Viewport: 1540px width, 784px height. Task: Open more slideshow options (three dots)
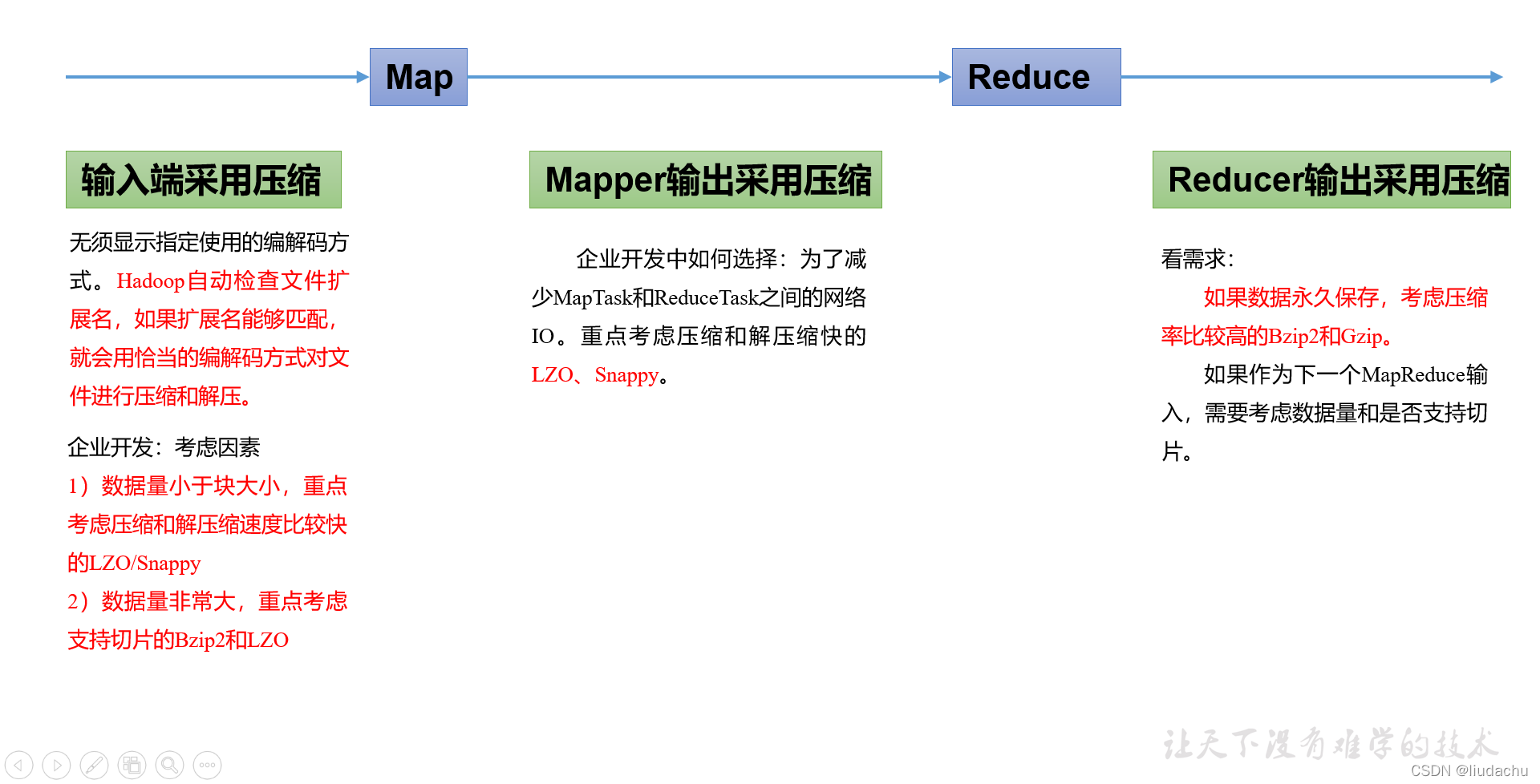(x=208, y=765)
